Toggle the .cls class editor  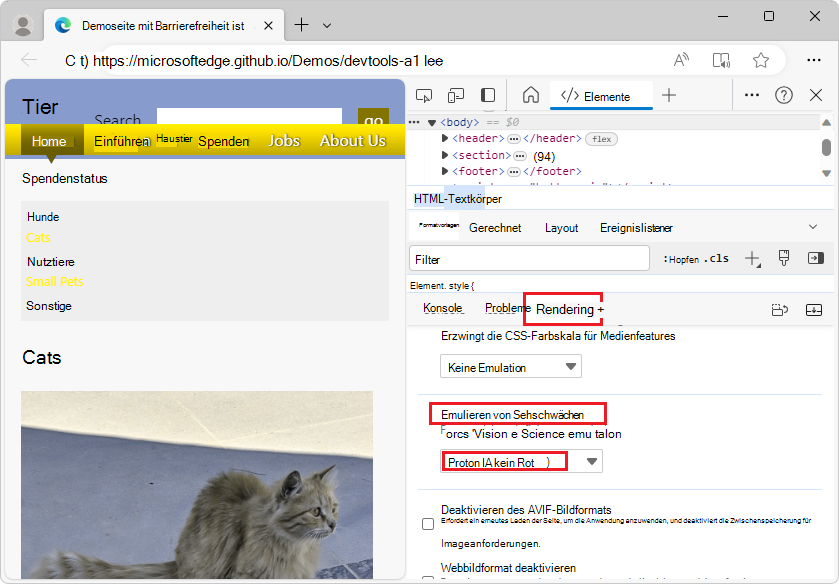(718, 258)
